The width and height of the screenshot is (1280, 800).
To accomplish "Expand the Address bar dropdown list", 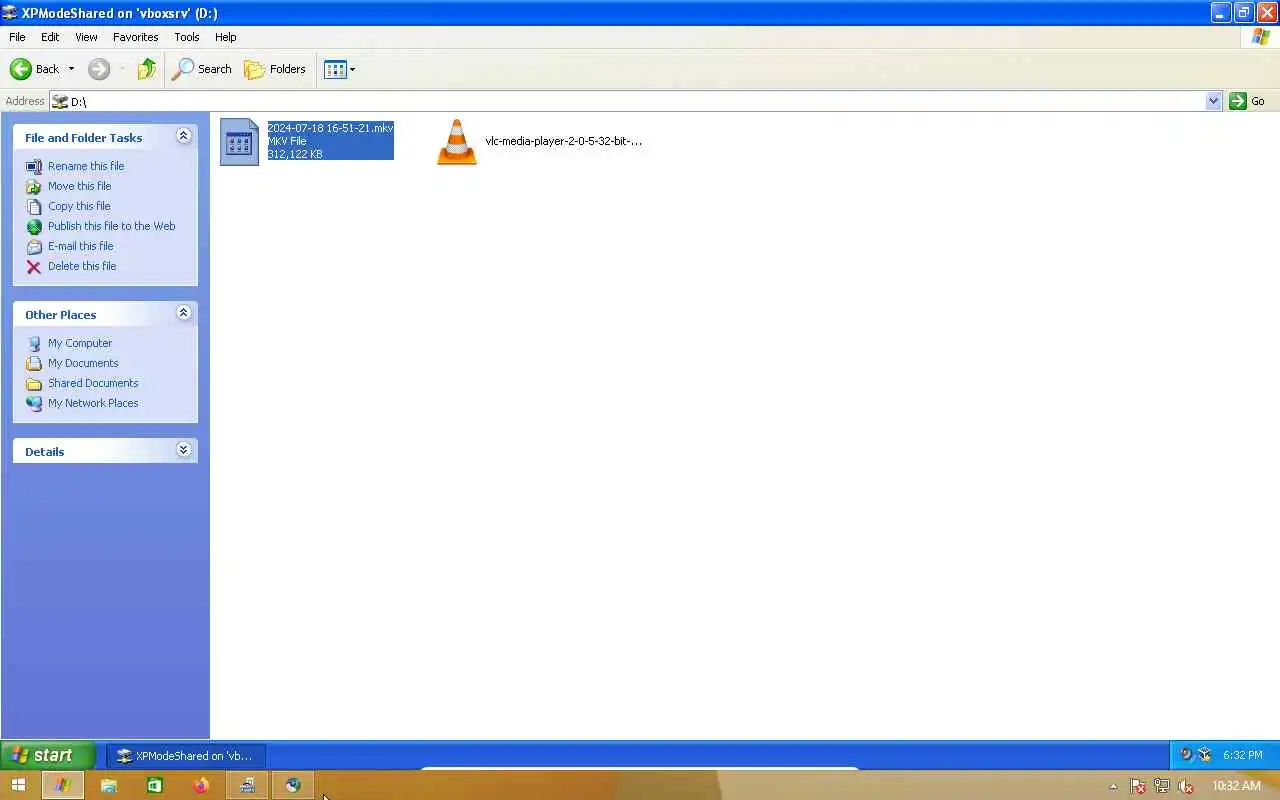I will click(x=1213, y=101).
